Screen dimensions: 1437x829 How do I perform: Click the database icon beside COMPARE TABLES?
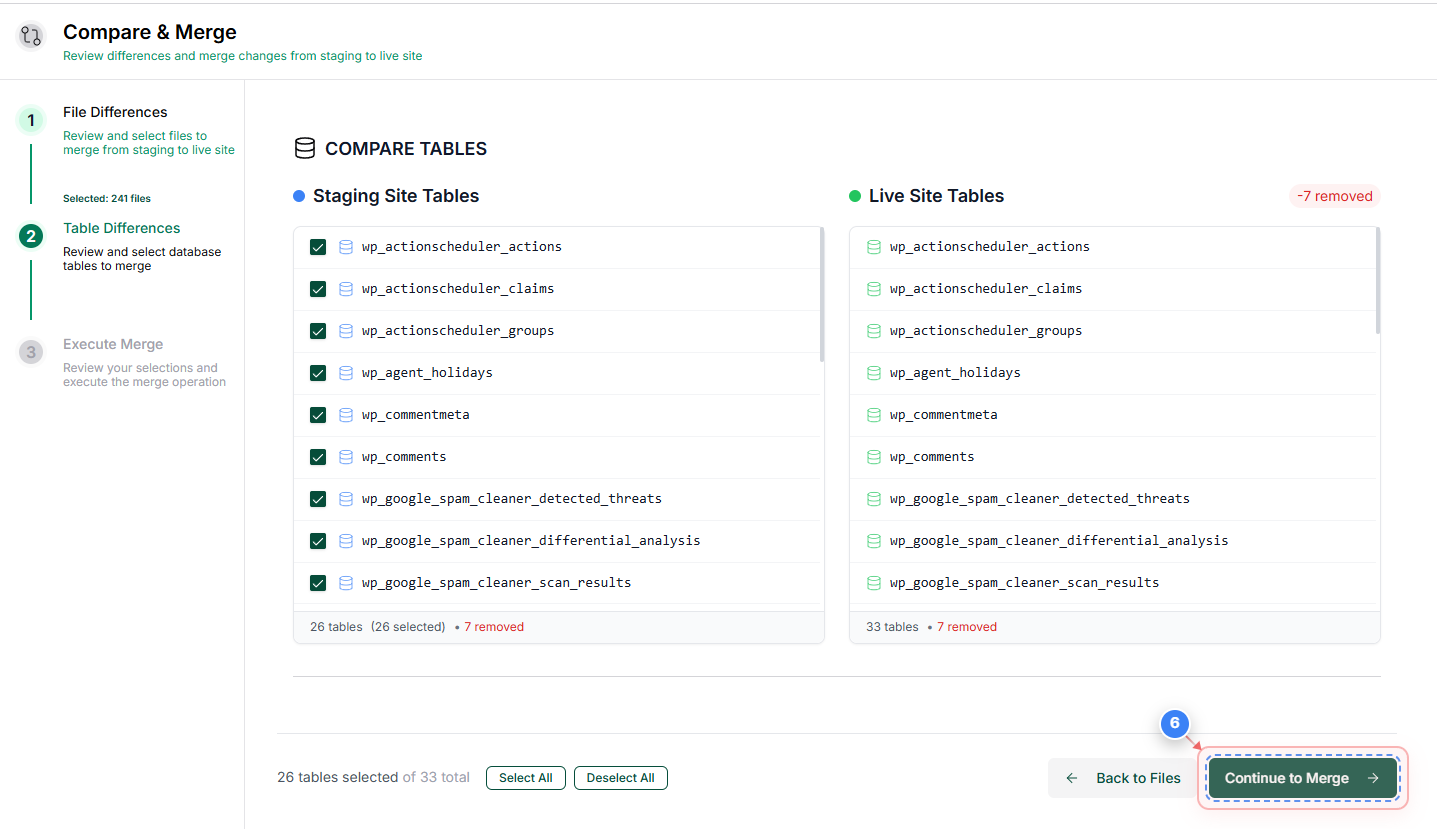[304, 147]
